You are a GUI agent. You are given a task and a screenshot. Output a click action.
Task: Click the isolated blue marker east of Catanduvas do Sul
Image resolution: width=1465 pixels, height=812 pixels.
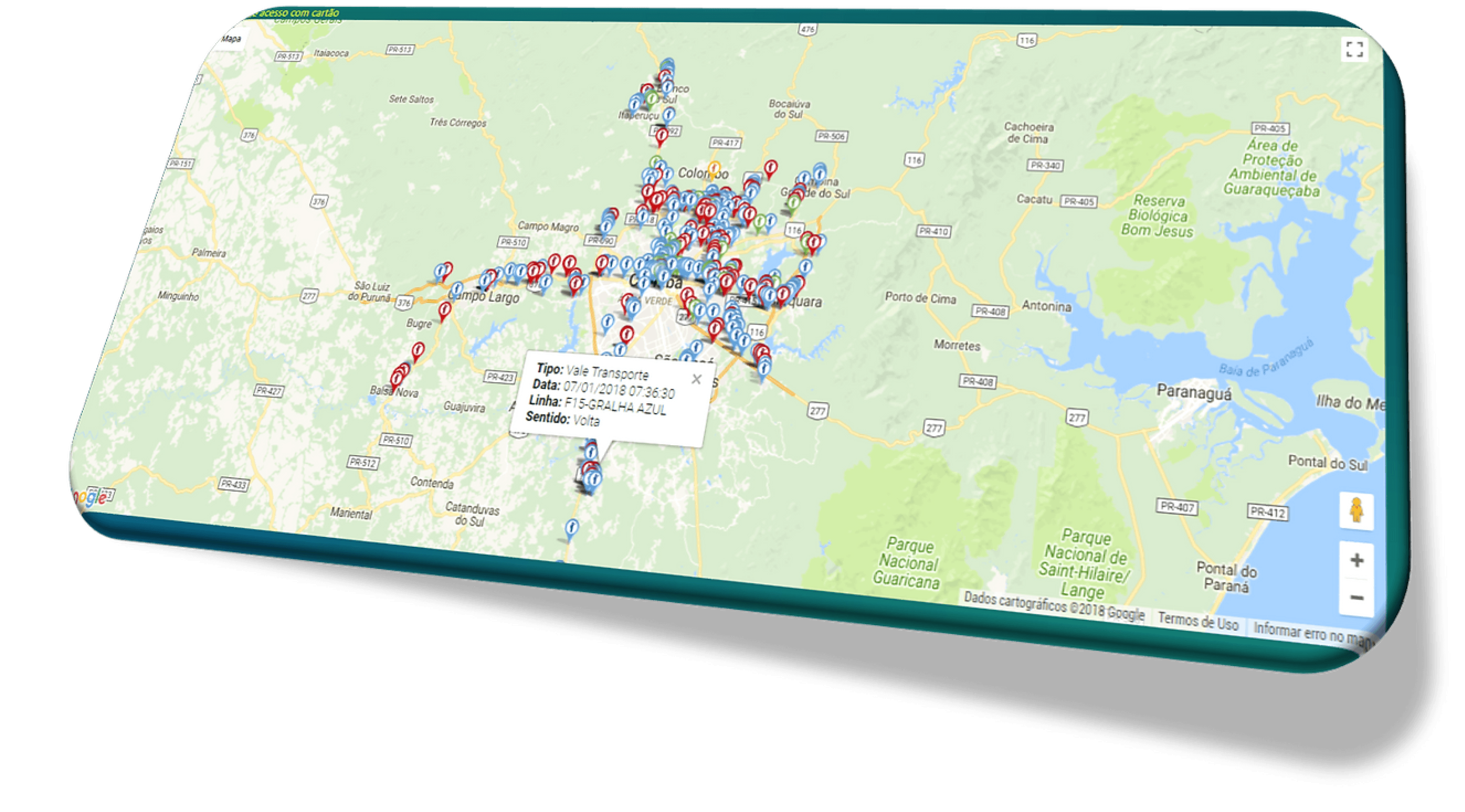[x=572, y=527]
